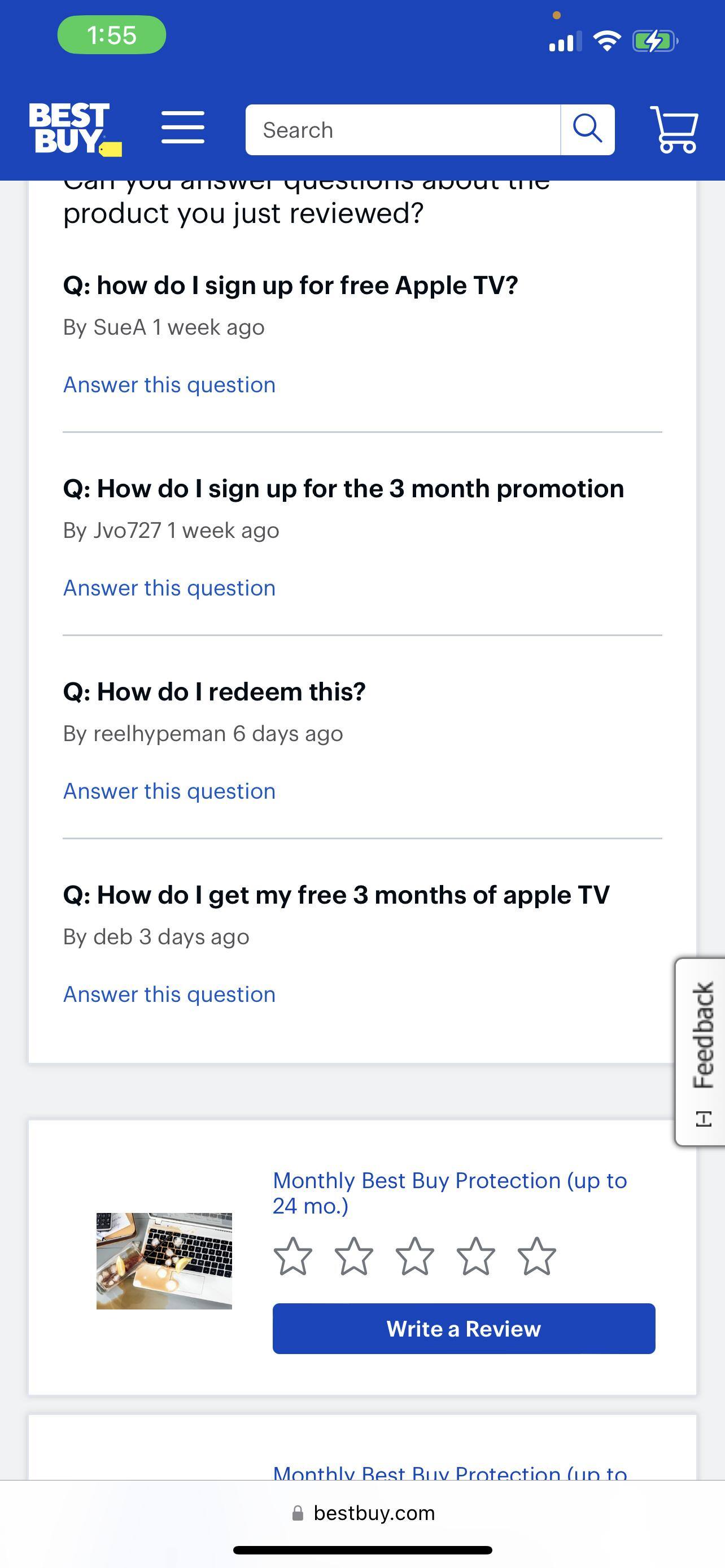This screenshot has height=1568, width=725.
Task: Click the fifth star to rate five stars
Action: 535,1255
